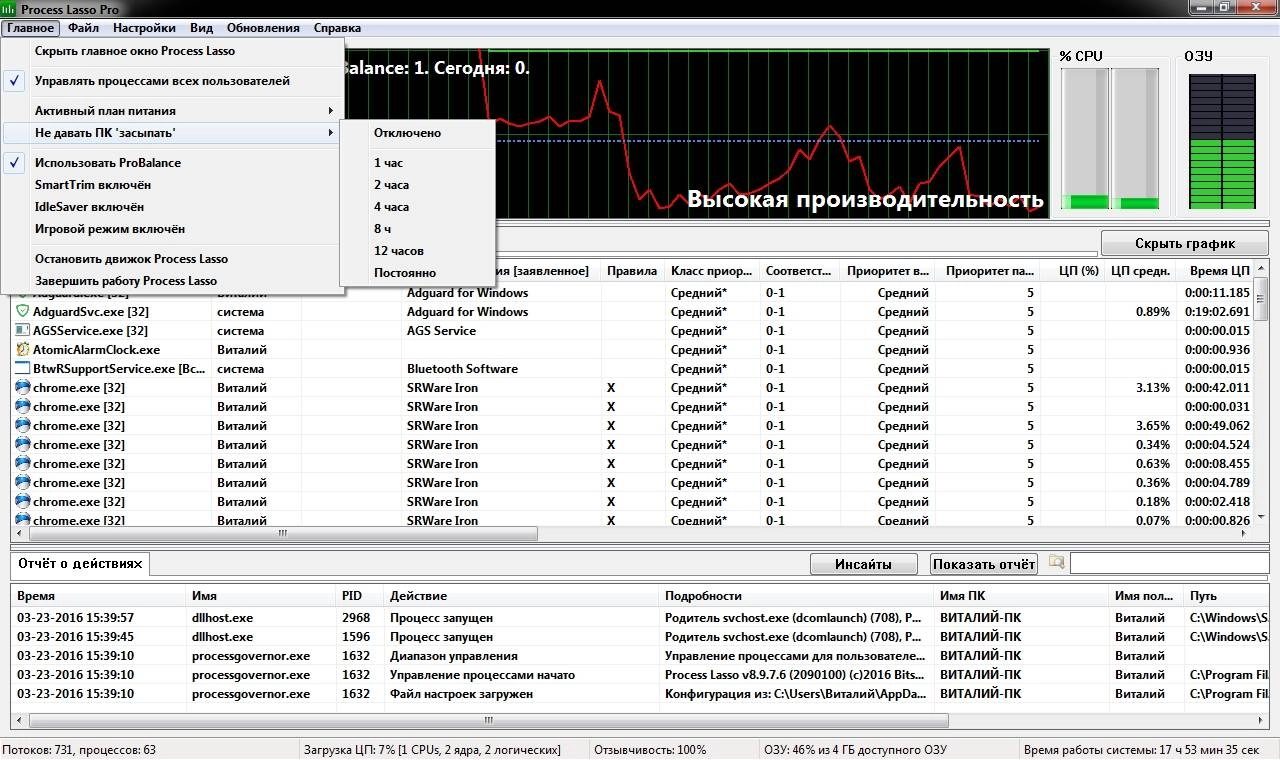1280x760 pixels.
Task: Open the Обновления menu
Action: 263,28
